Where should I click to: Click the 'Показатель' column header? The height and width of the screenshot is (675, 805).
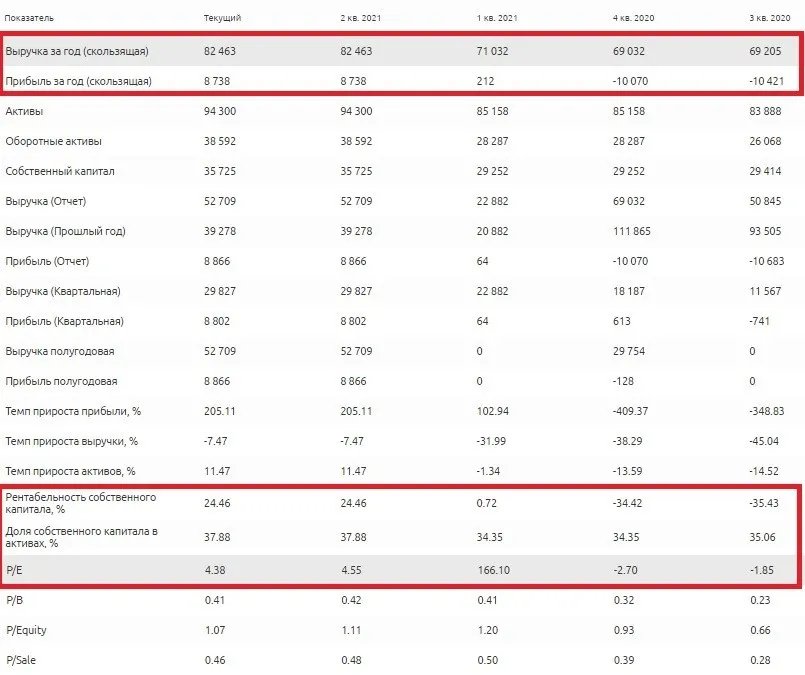click(29, 18)
